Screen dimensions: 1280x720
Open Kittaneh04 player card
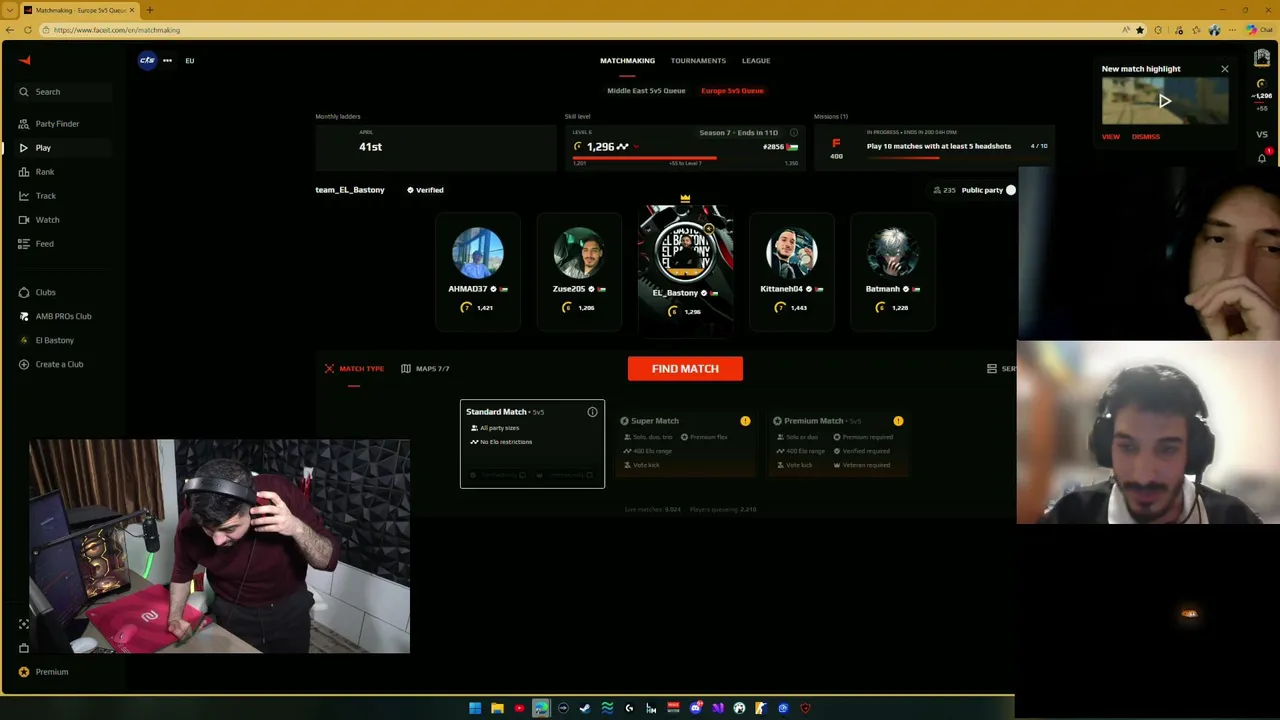(x=791, y=271)
